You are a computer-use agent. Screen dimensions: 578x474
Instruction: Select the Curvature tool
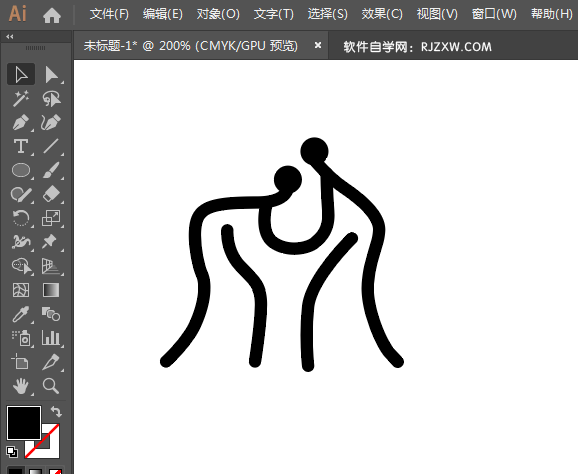(51, 122)
